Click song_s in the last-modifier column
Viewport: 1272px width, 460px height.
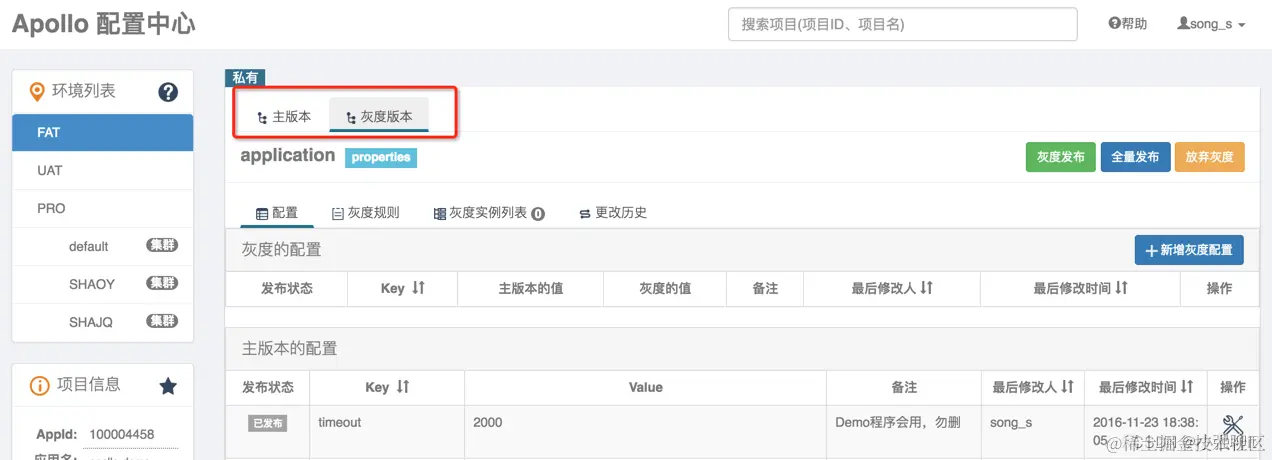1011,423
